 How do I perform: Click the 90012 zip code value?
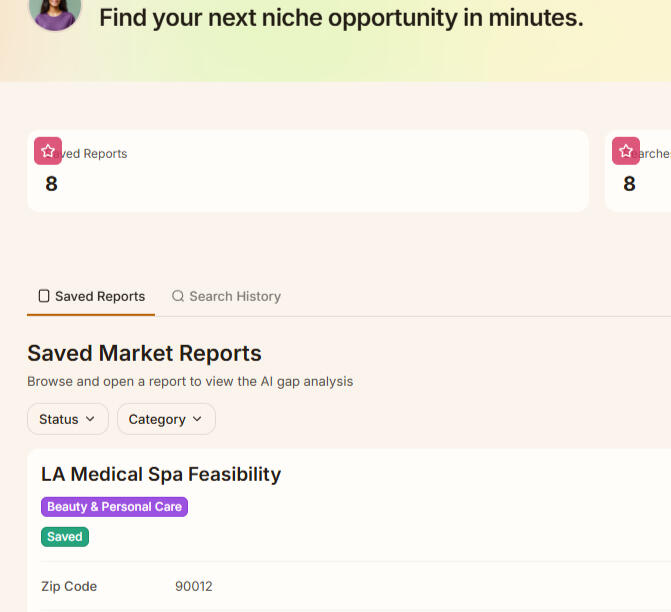click(x=193, y=586)
